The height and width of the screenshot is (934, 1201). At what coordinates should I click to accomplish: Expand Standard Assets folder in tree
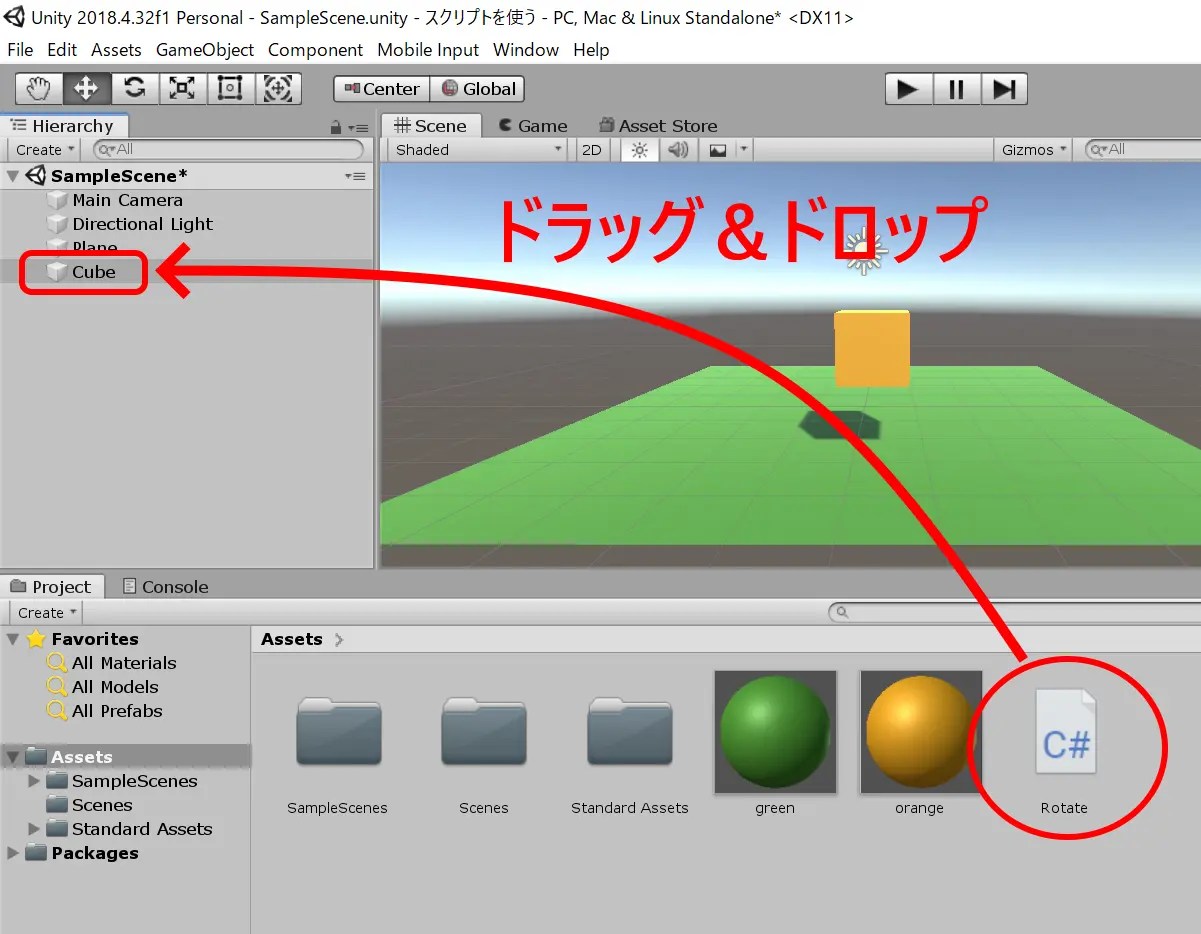click(x=34, y=829)
